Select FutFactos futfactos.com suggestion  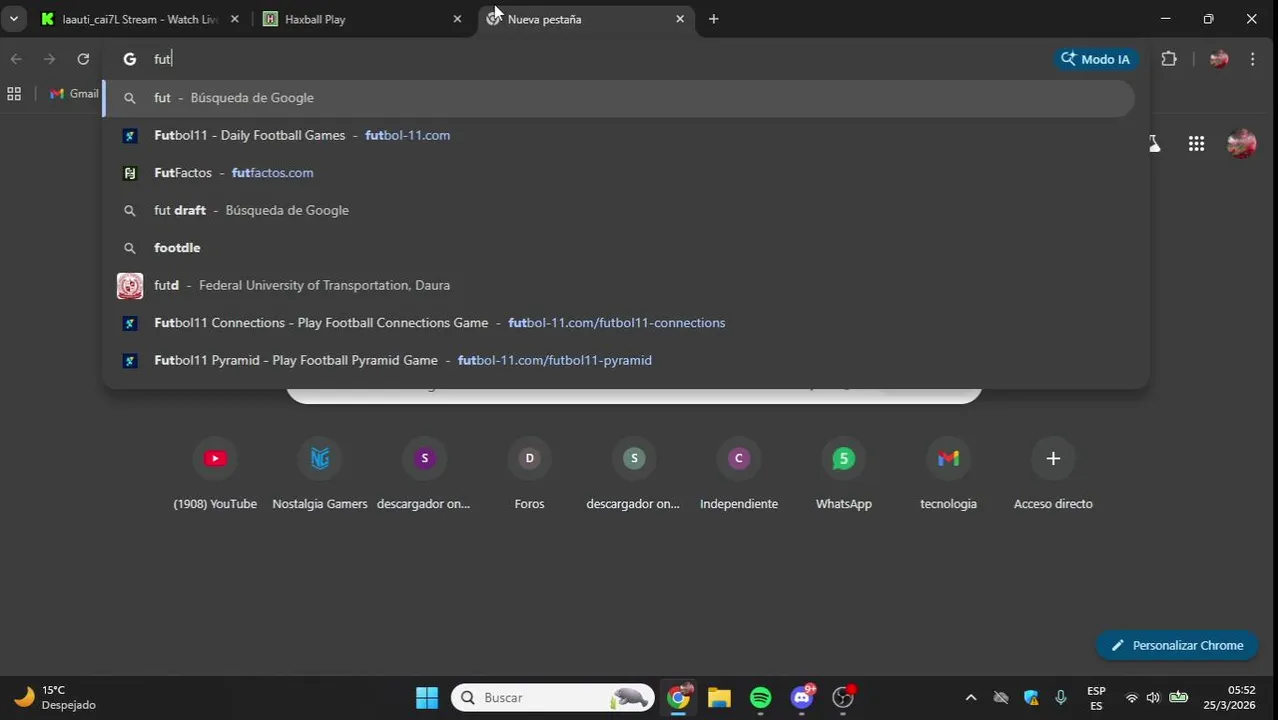point(618,173)
